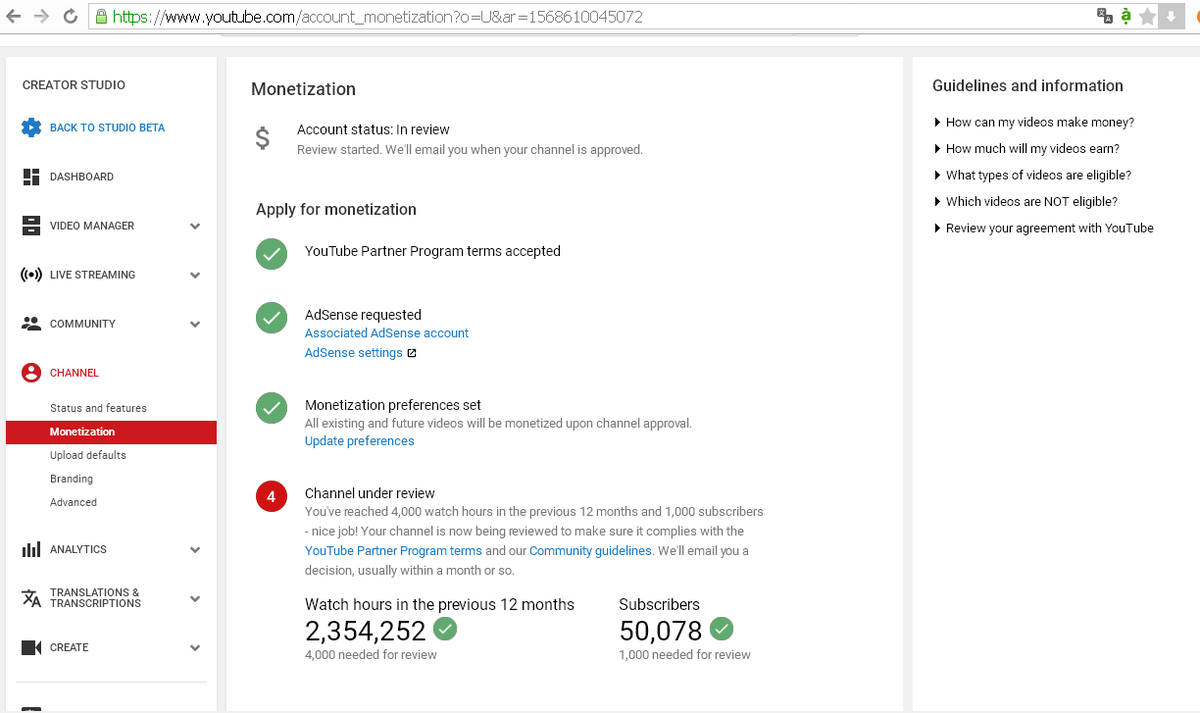Screen dimensions: 1200x713
Task: Click the Community people icon
Action: click(x=31, y=324)
